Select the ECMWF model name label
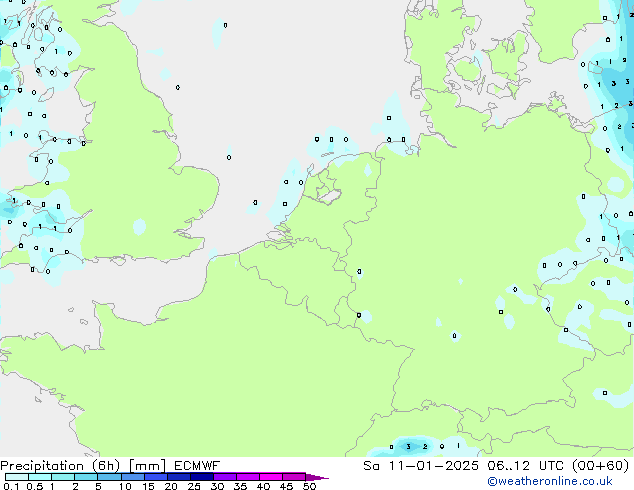The width and height of the screenshot is (634, 490). (198, 465)
